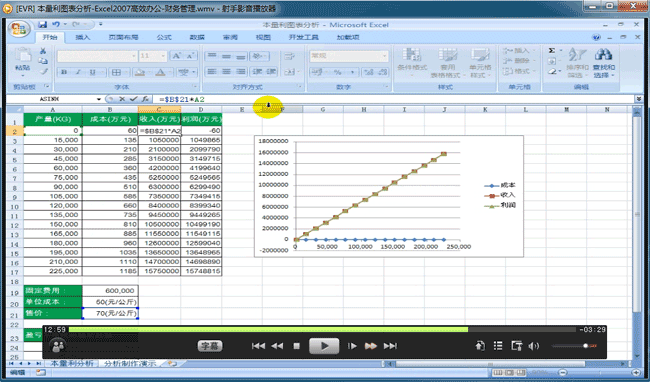Click the Cancel X in the formula bar
Viewport: 650px width, 382px height.
122,99
